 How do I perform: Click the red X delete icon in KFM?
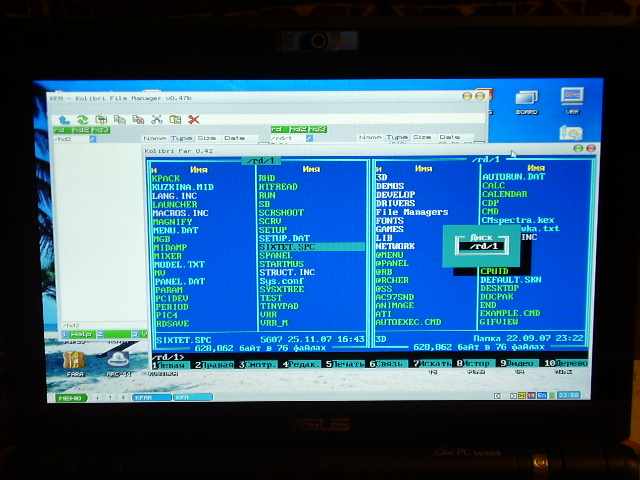click(x=193, y=119)
